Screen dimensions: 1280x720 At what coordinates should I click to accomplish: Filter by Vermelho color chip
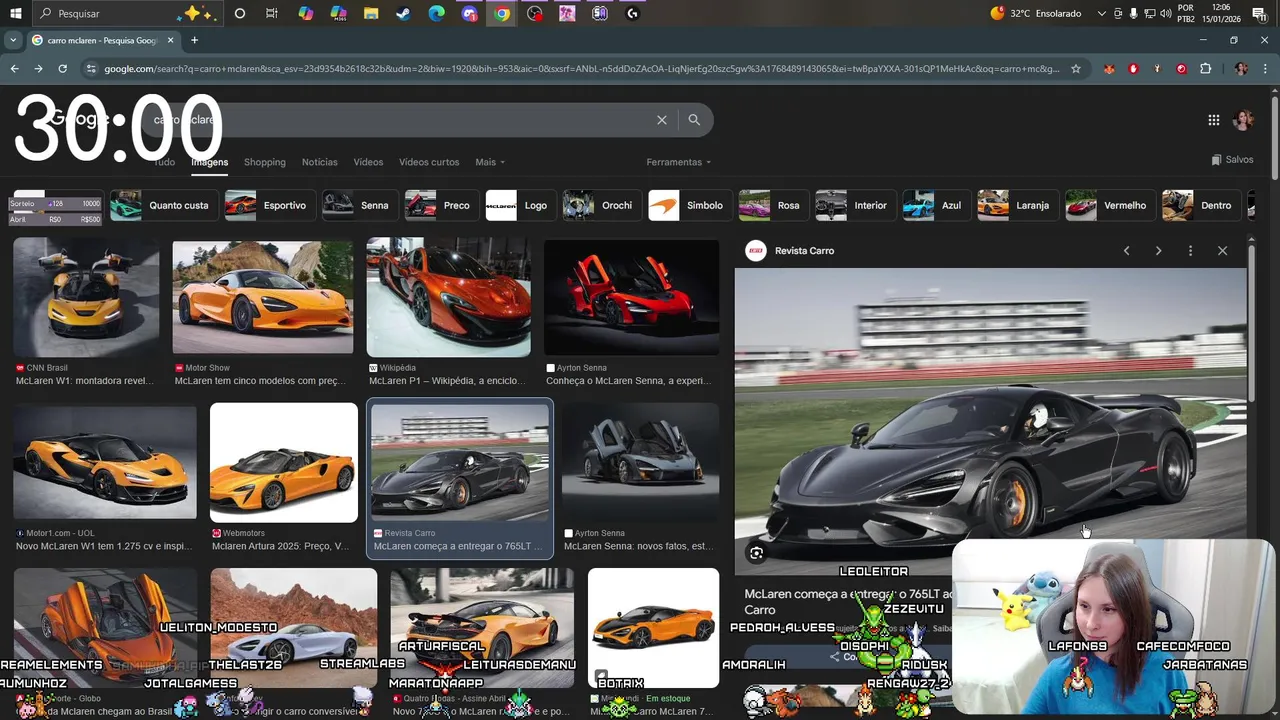point(1110,205)
